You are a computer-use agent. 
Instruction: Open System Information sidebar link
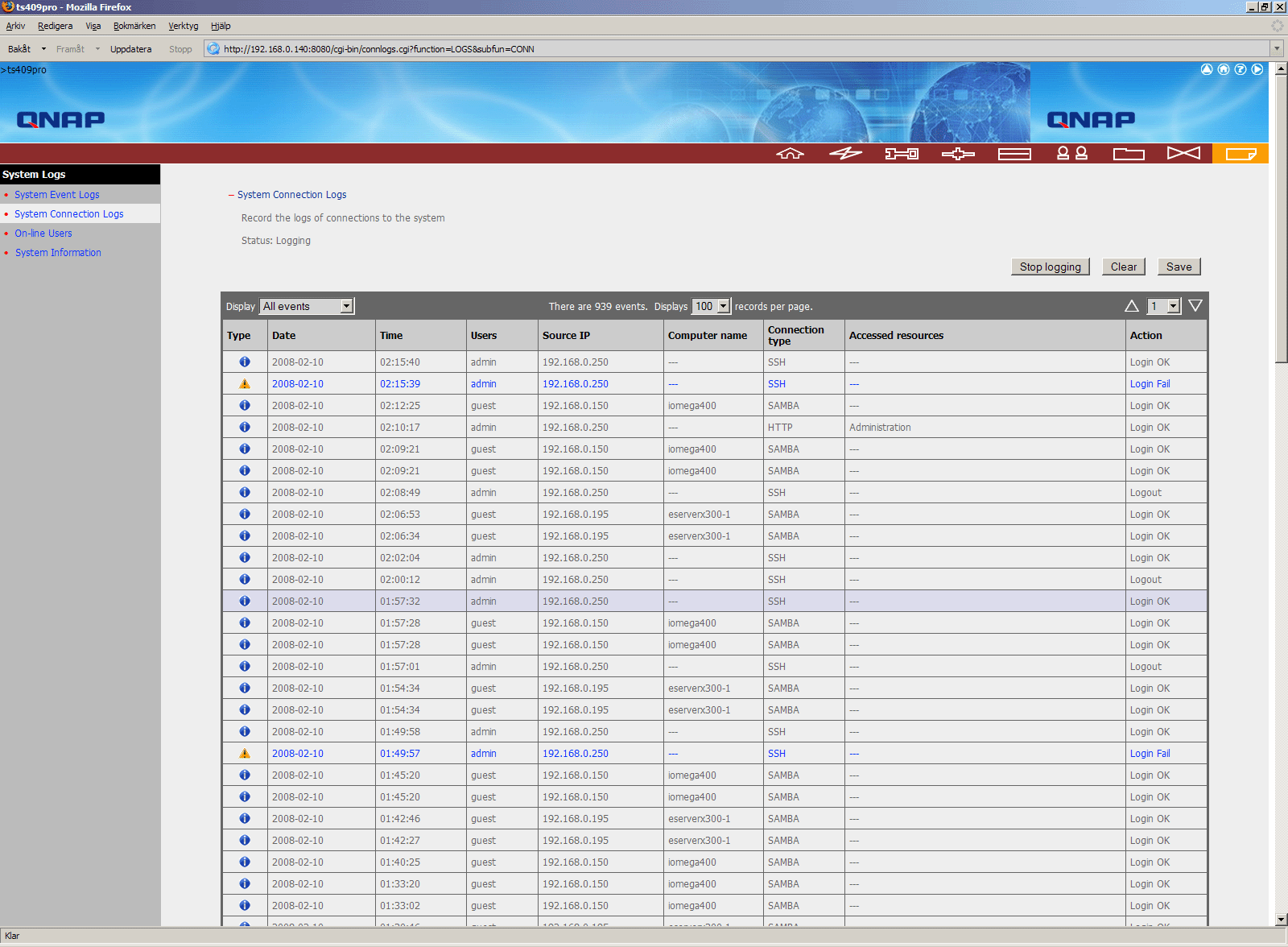coord(58,253)
